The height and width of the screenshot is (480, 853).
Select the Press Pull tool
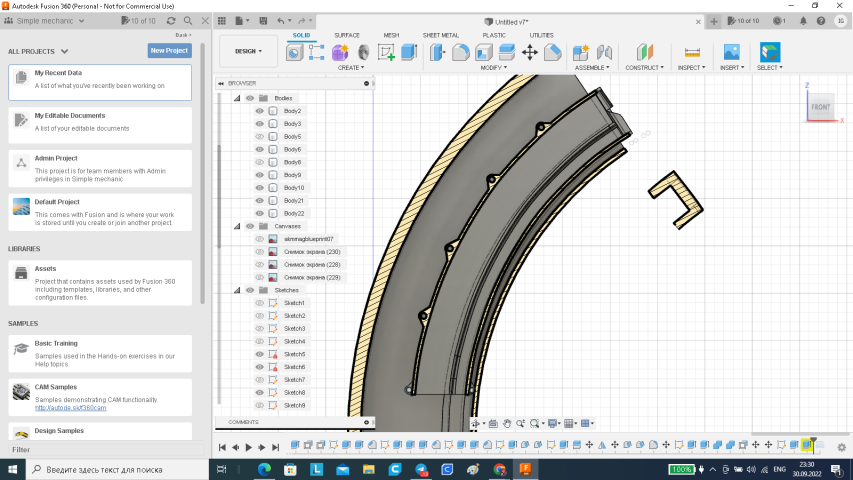click(x=437, y=52)
